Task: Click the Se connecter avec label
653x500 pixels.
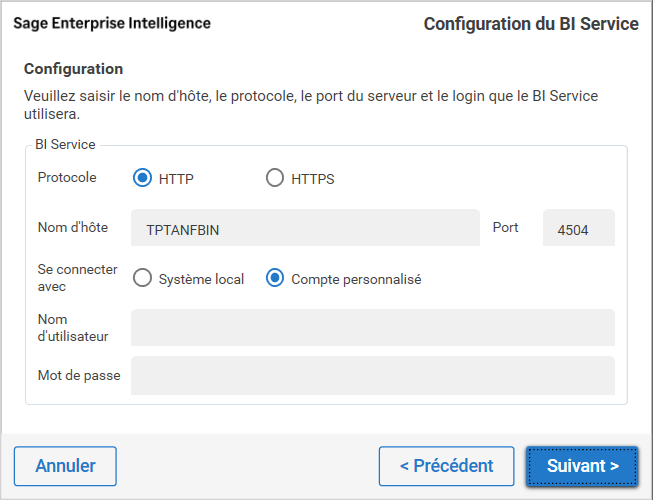Action: pos(77,278)
